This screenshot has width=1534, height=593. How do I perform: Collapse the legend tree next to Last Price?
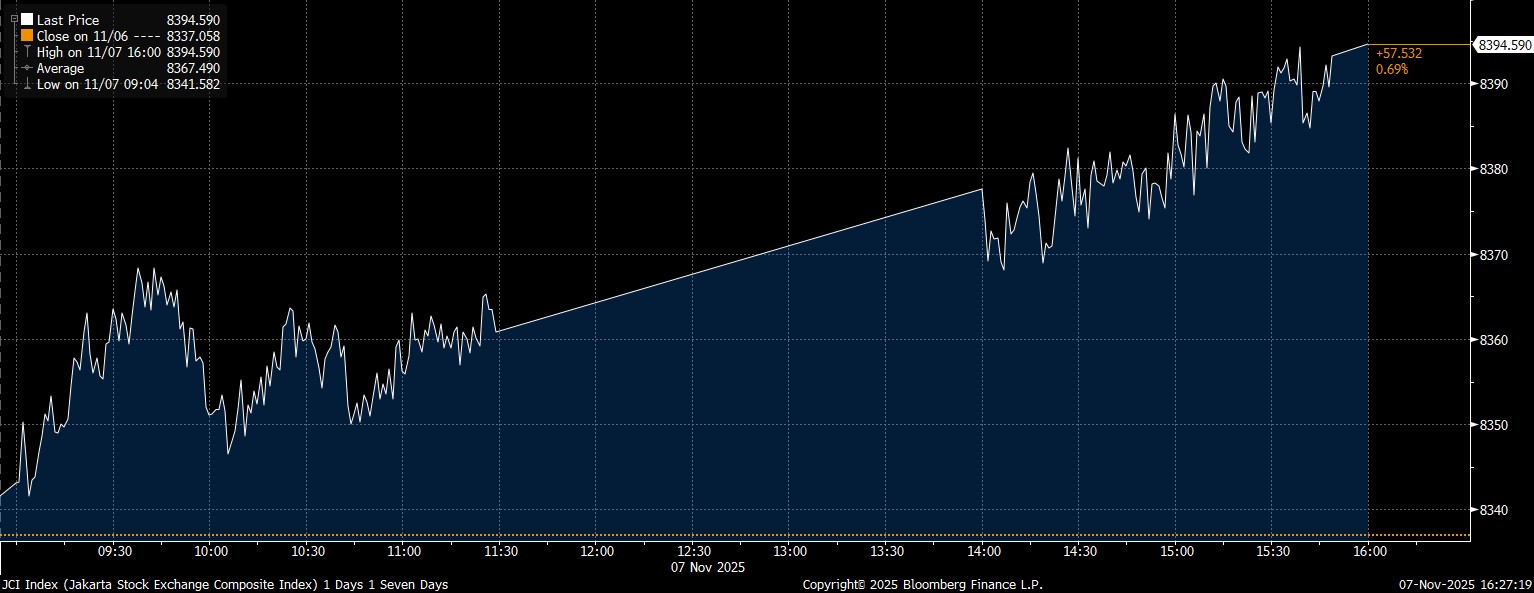tap(13, 18)
